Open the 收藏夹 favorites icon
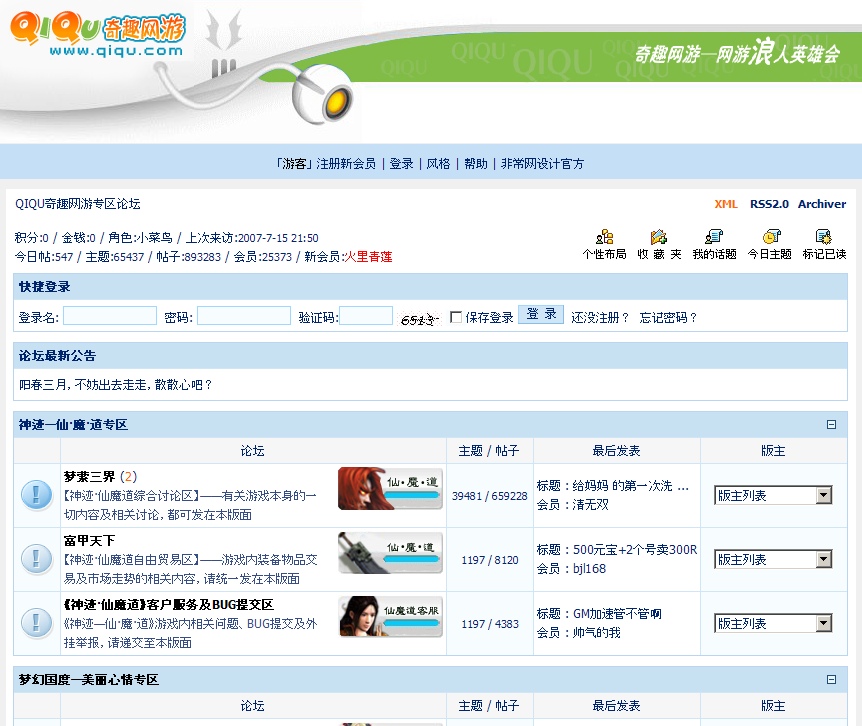The height and width of the screenshot is (726, 862). click(659, 237)
